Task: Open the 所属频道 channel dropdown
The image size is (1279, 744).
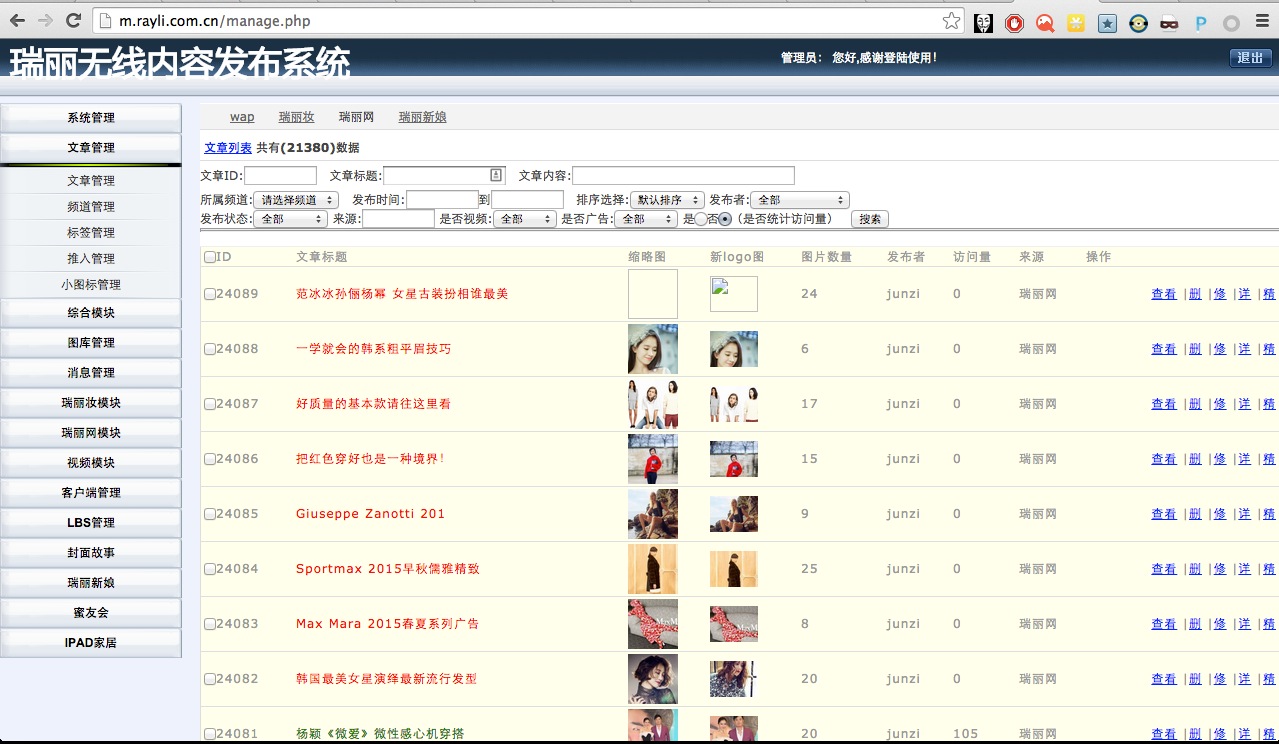Action: click(x=296, y=200)
